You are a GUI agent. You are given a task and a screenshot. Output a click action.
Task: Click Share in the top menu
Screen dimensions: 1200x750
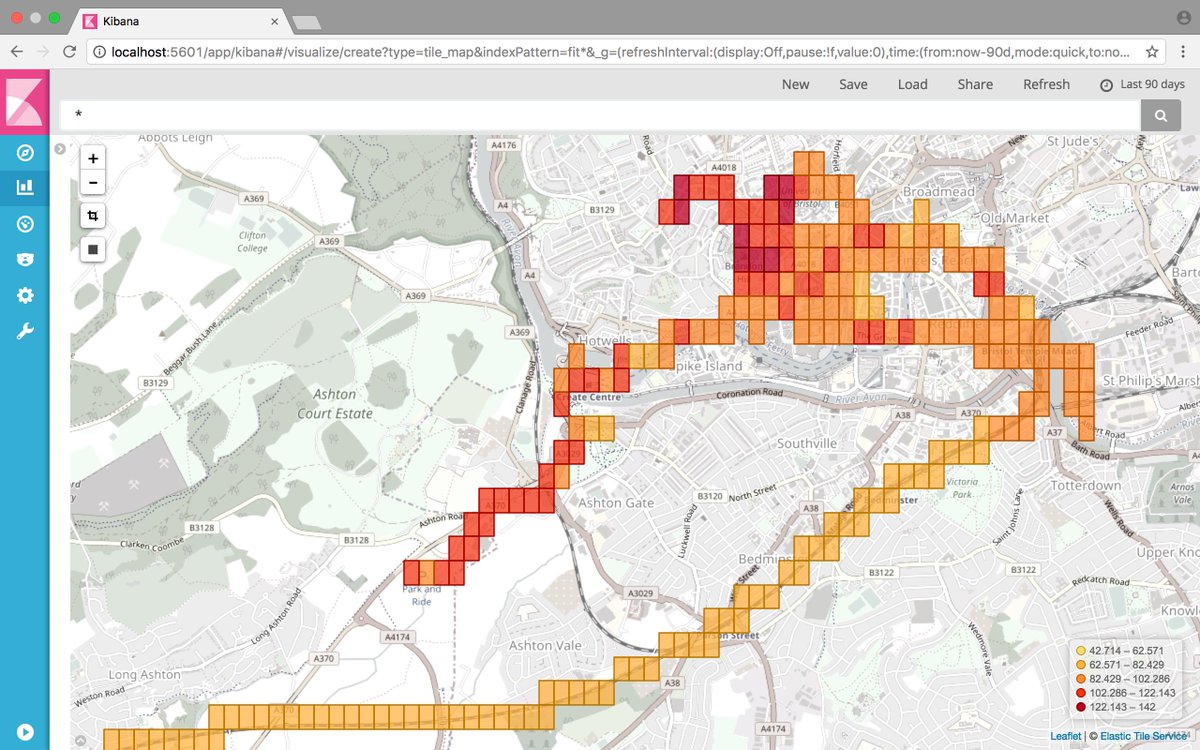975,84
